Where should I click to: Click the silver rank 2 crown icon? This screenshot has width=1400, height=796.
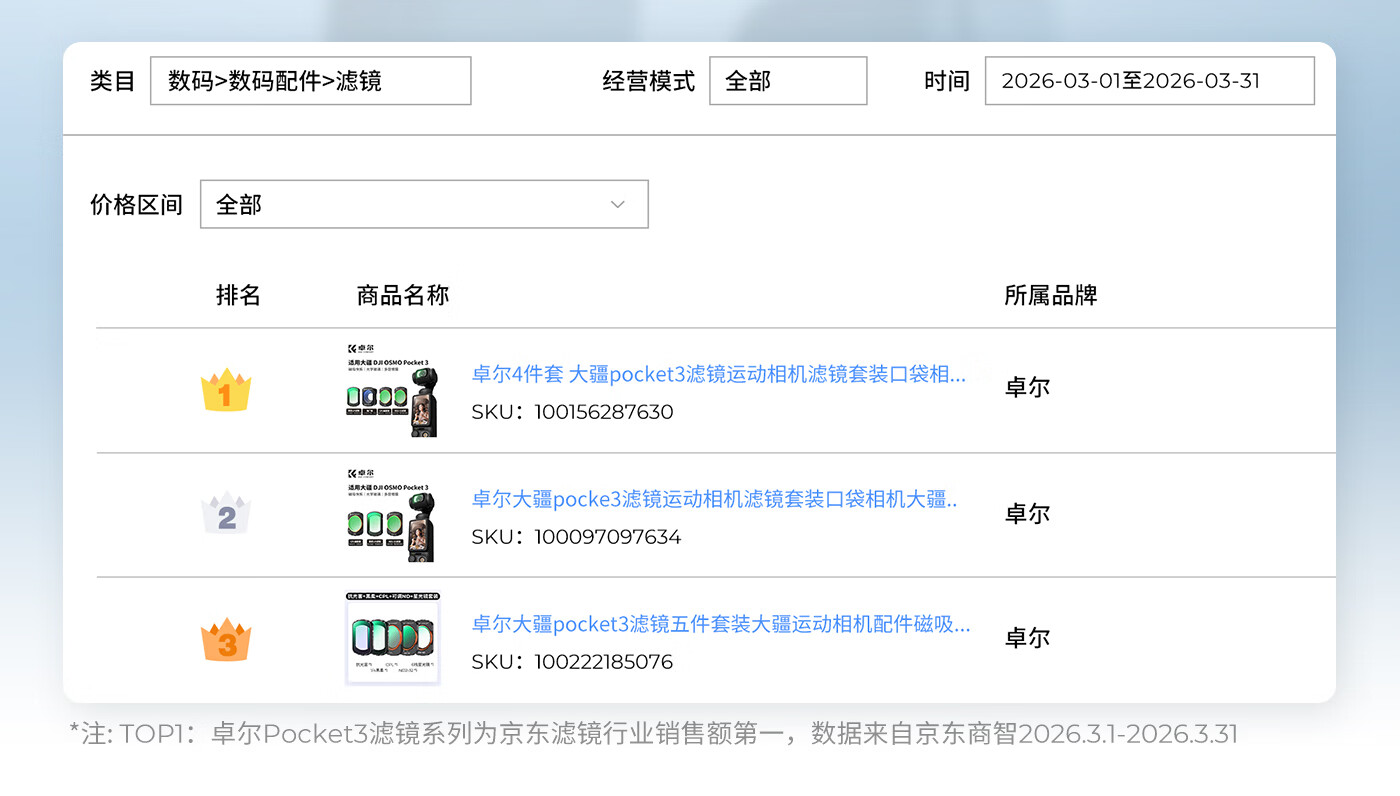point(226,514)
